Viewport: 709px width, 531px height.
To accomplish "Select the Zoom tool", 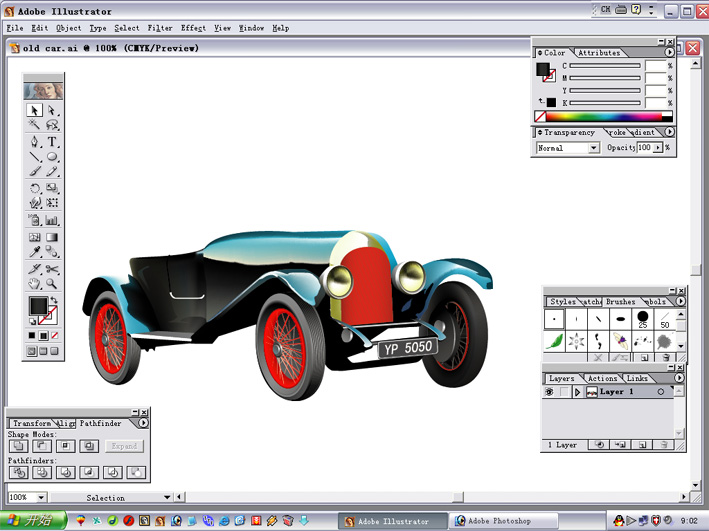I will point(52,284).
